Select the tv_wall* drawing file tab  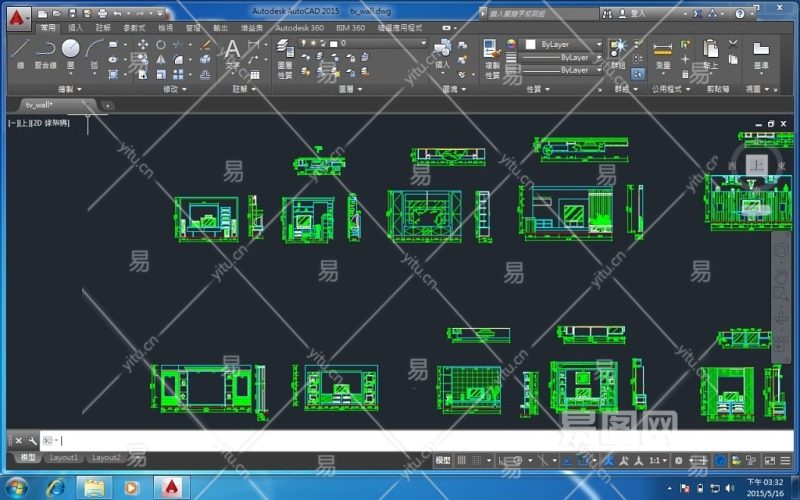point(55,105)
